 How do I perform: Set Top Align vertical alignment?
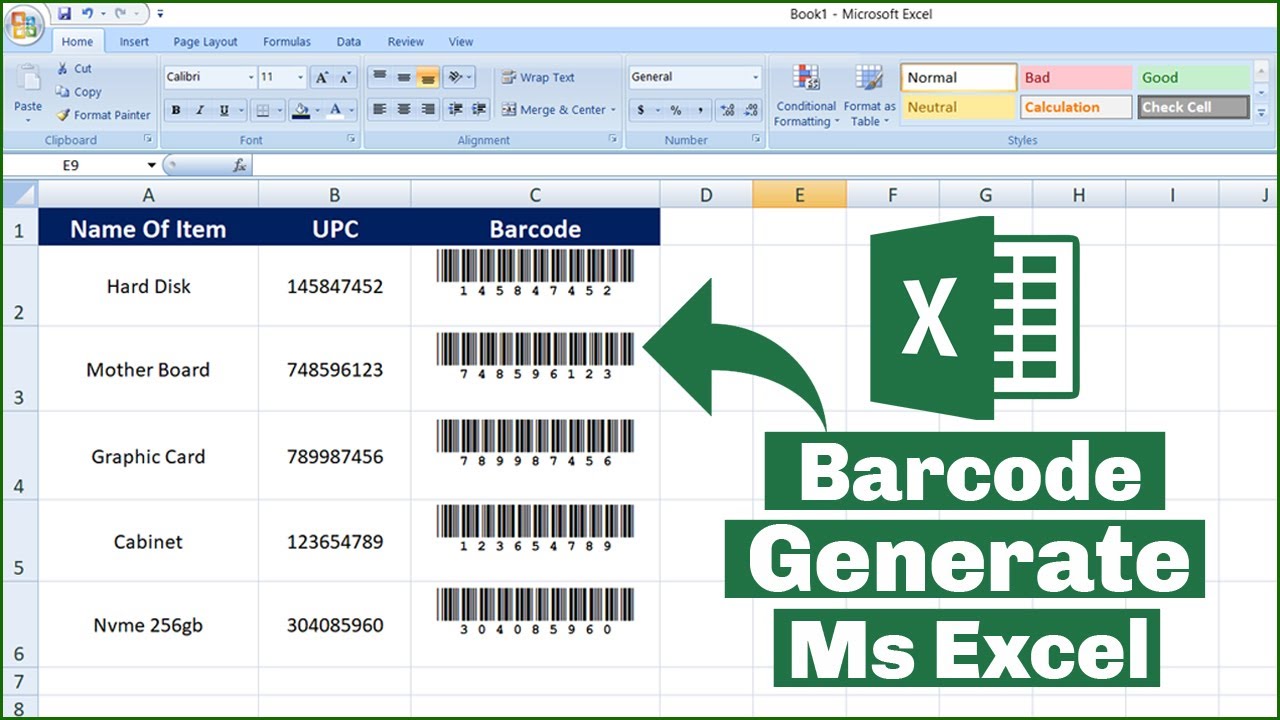380,77
